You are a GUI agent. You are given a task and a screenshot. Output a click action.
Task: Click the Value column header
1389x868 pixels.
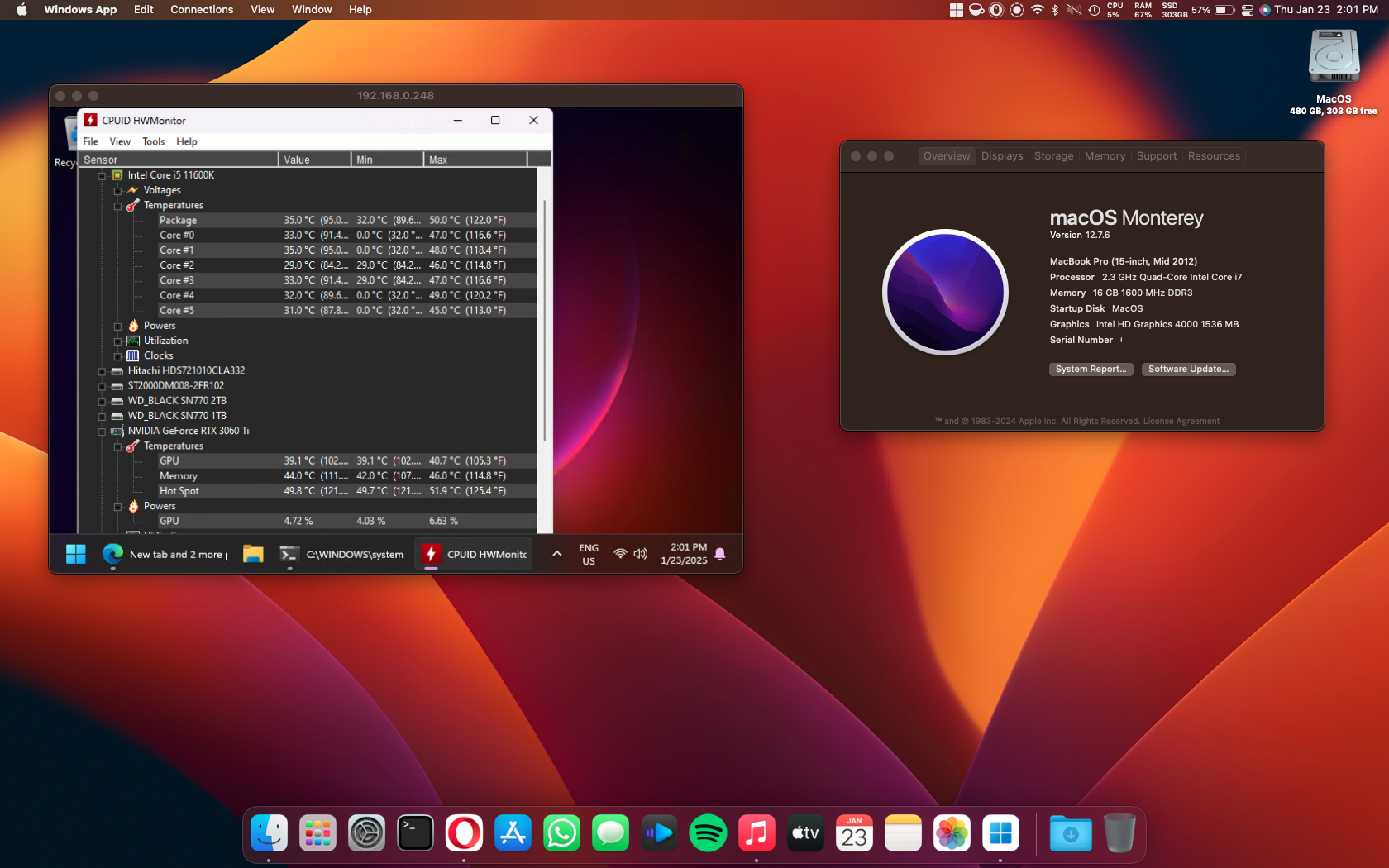click(x=315, y=160)
